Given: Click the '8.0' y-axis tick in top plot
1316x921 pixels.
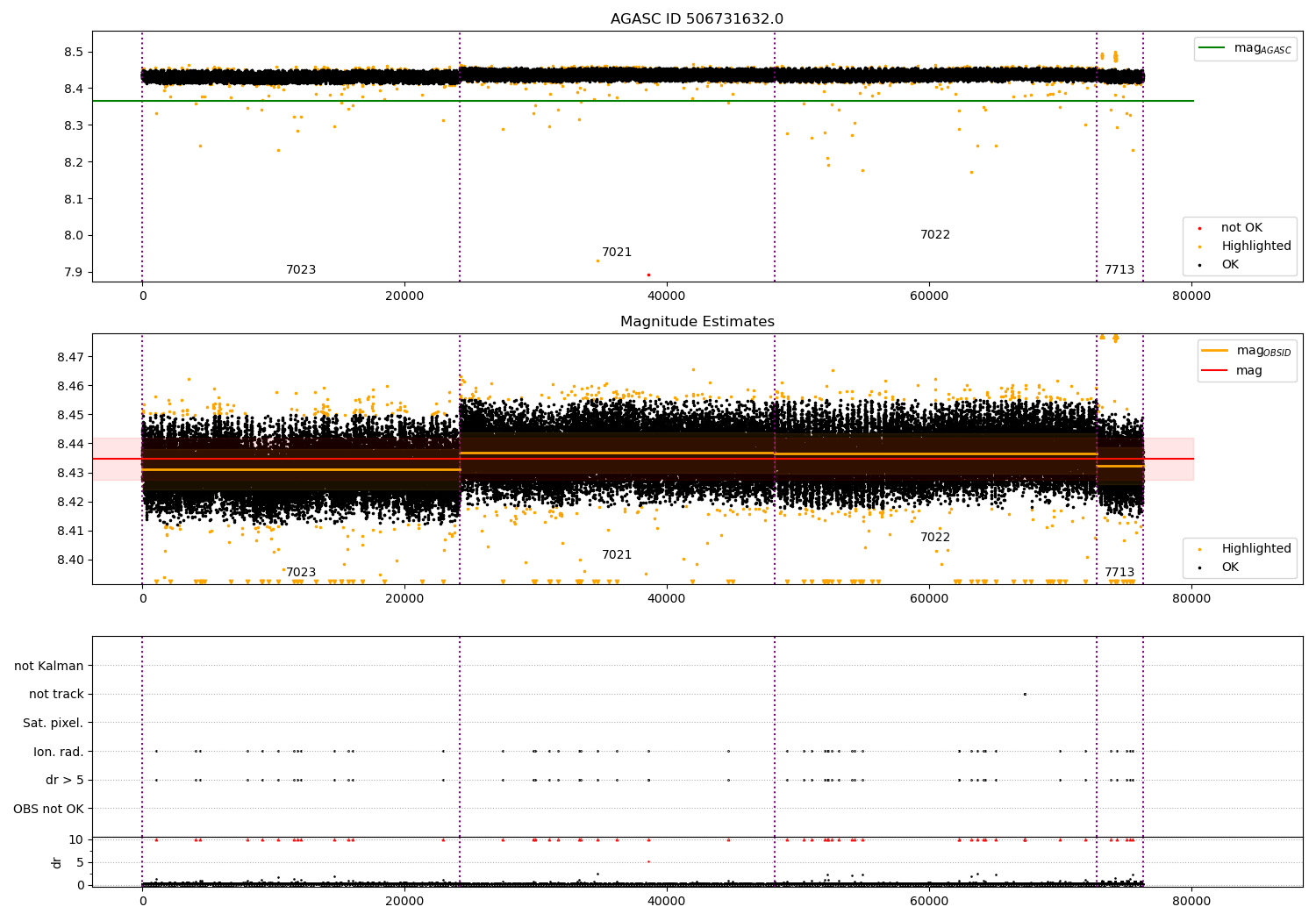Looking at the screenshot, I should coord(74,235).
